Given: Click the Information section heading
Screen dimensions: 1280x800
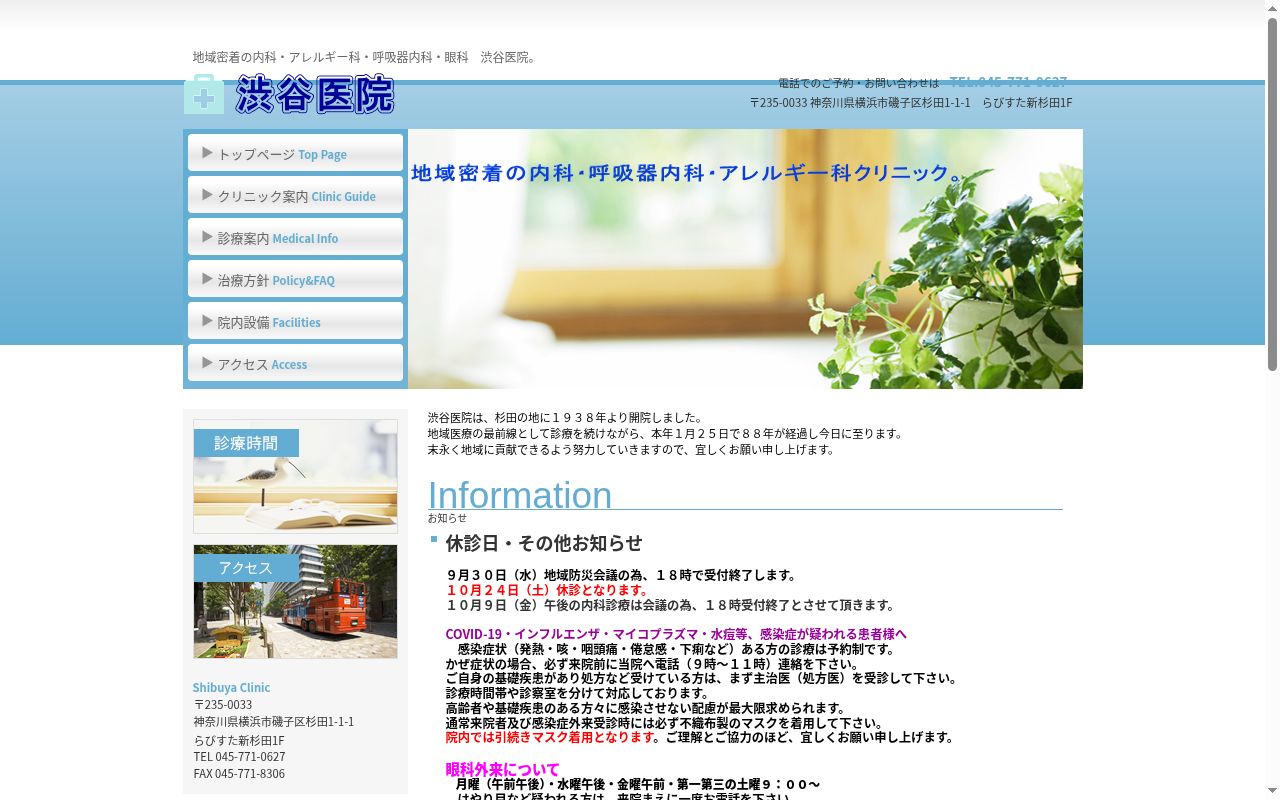Looking at the screenshot, I should pyautogui.click(x=520, y=495).
